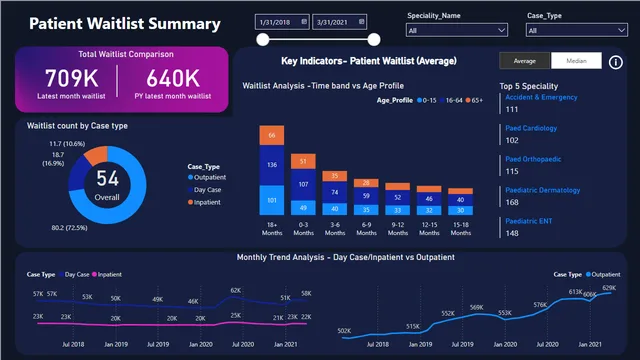The height and width of the screenshot is (360, 640).
Task: Switch to Median view
Action: pos(576,61)
